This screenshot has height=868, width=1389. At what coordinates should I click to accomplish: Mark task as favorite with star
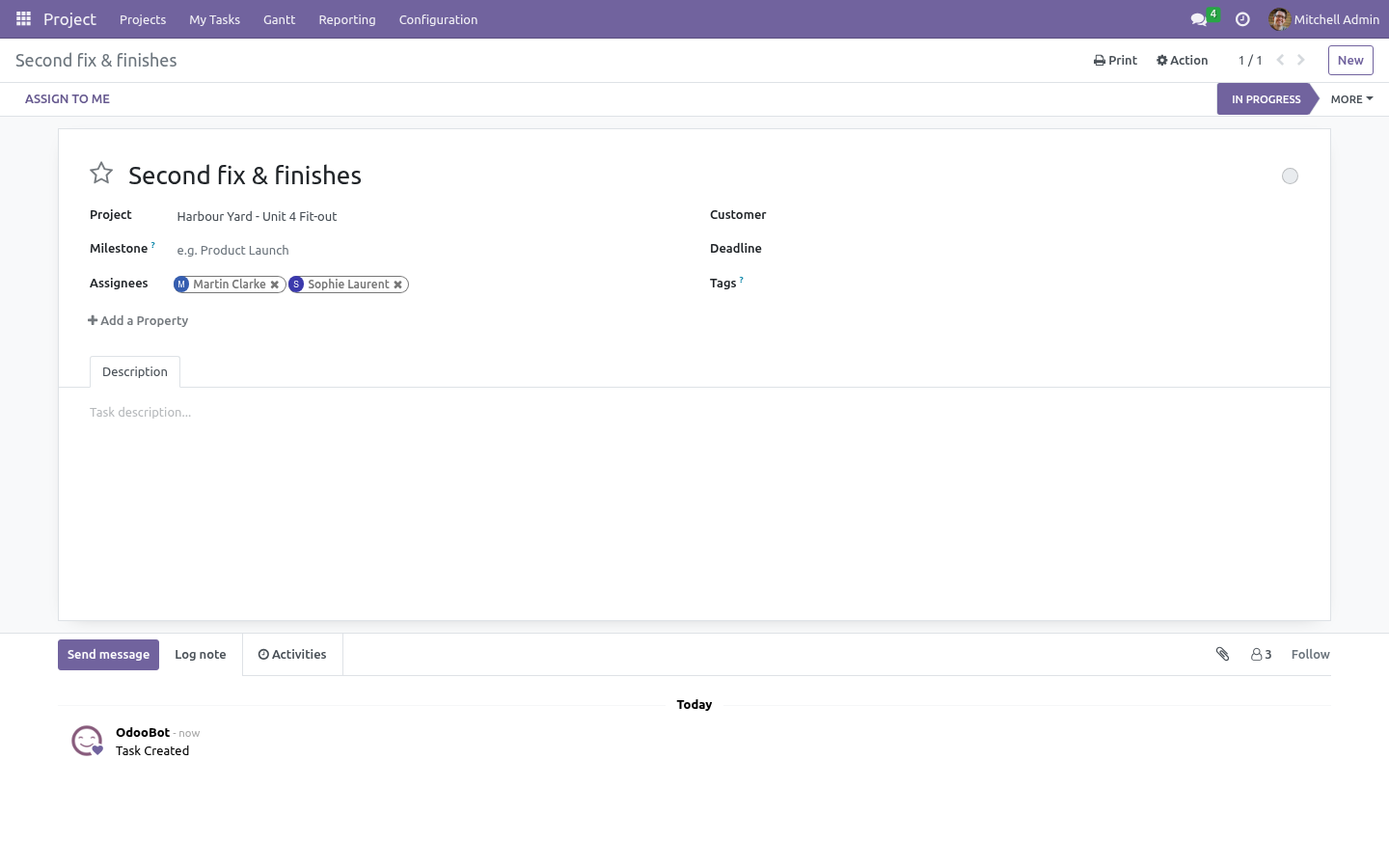pos(101,174)
